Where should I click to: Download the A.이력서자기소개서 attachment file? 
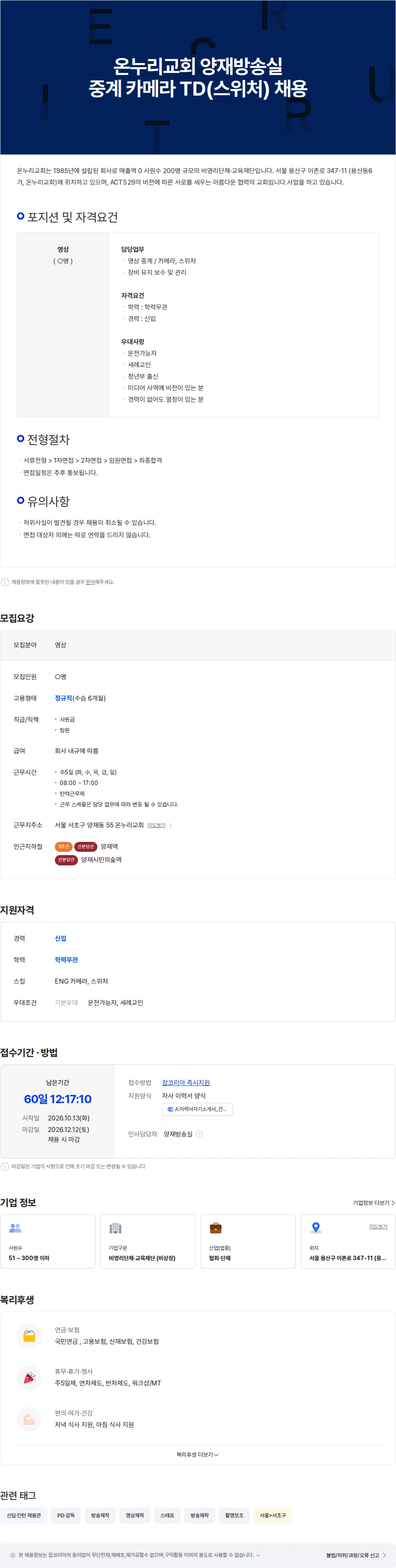coord(198,1109)
